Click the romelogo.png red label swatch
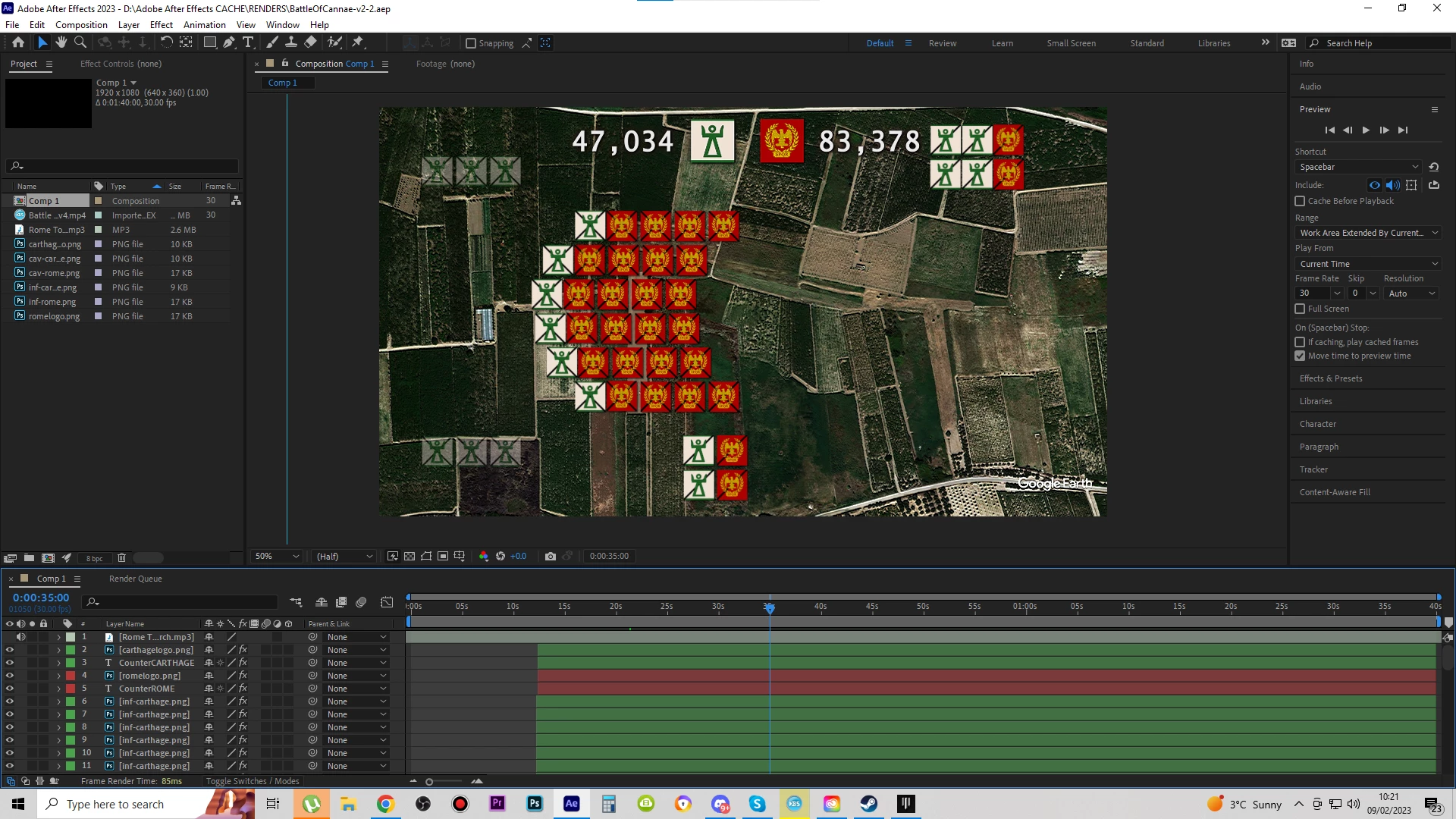 (x=71, y=676)
